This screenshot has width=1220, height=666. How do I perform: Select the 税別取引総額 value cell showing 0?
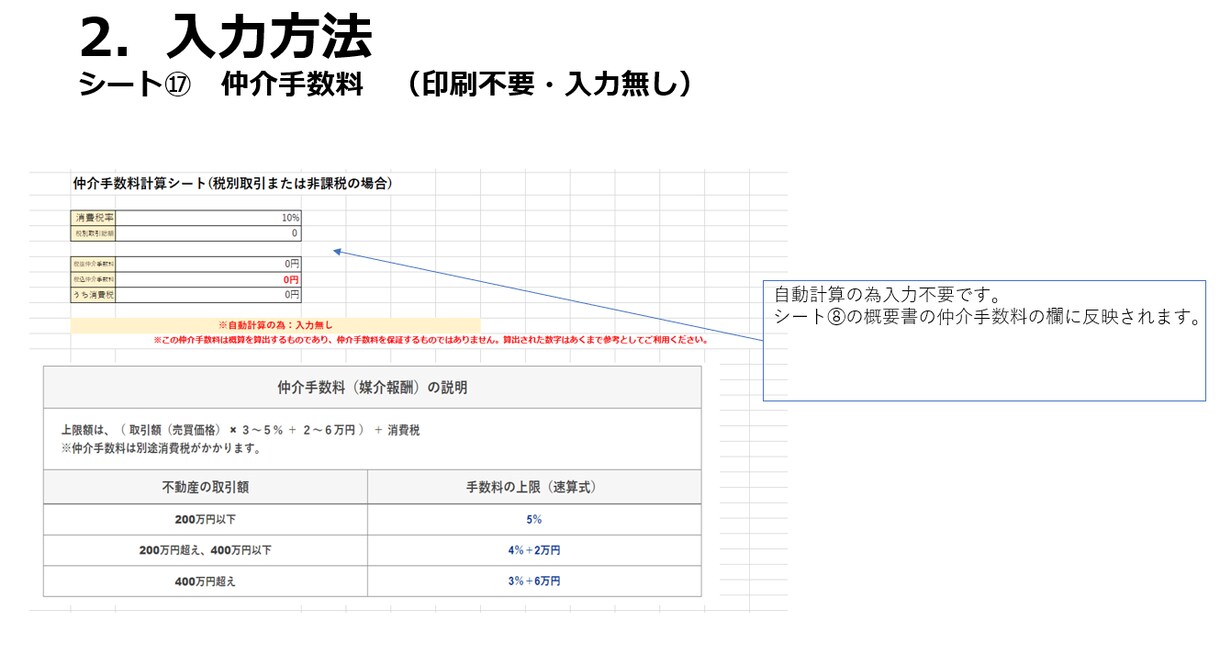[x=208, y=233]
